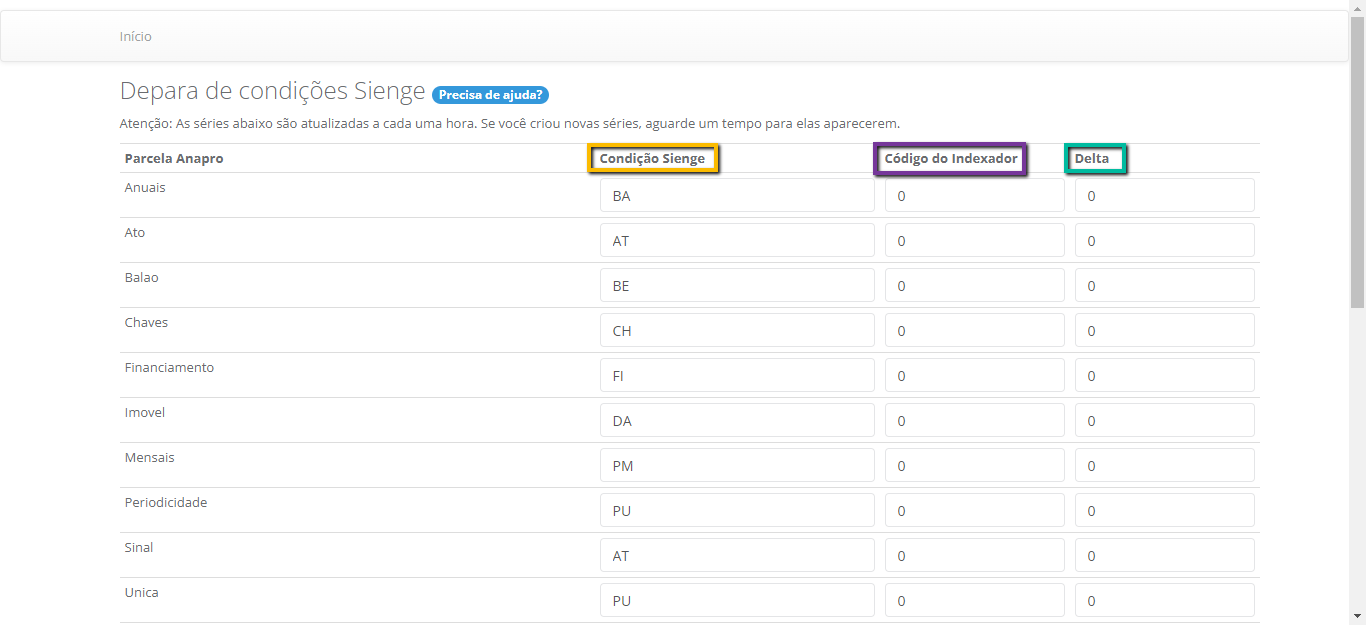Focus the Chaves row Condição Sienge input
Viewport: 1366px width, 625px height.
(x=737, y=331)
